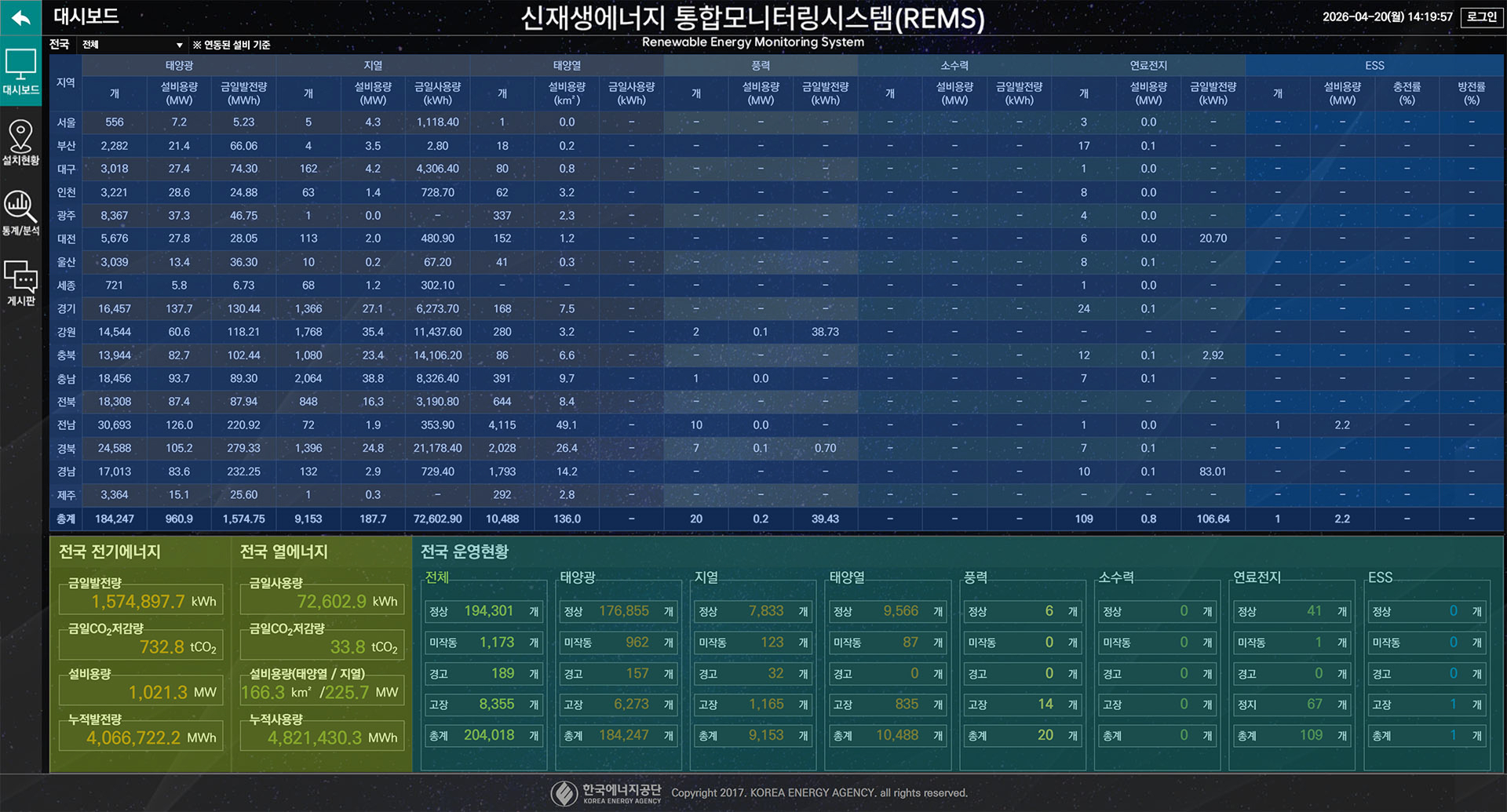Image resolution: width=1507 pixels, height=812 pixels.
Task: Click the 울산 region row label
Action: click(66, 262)
